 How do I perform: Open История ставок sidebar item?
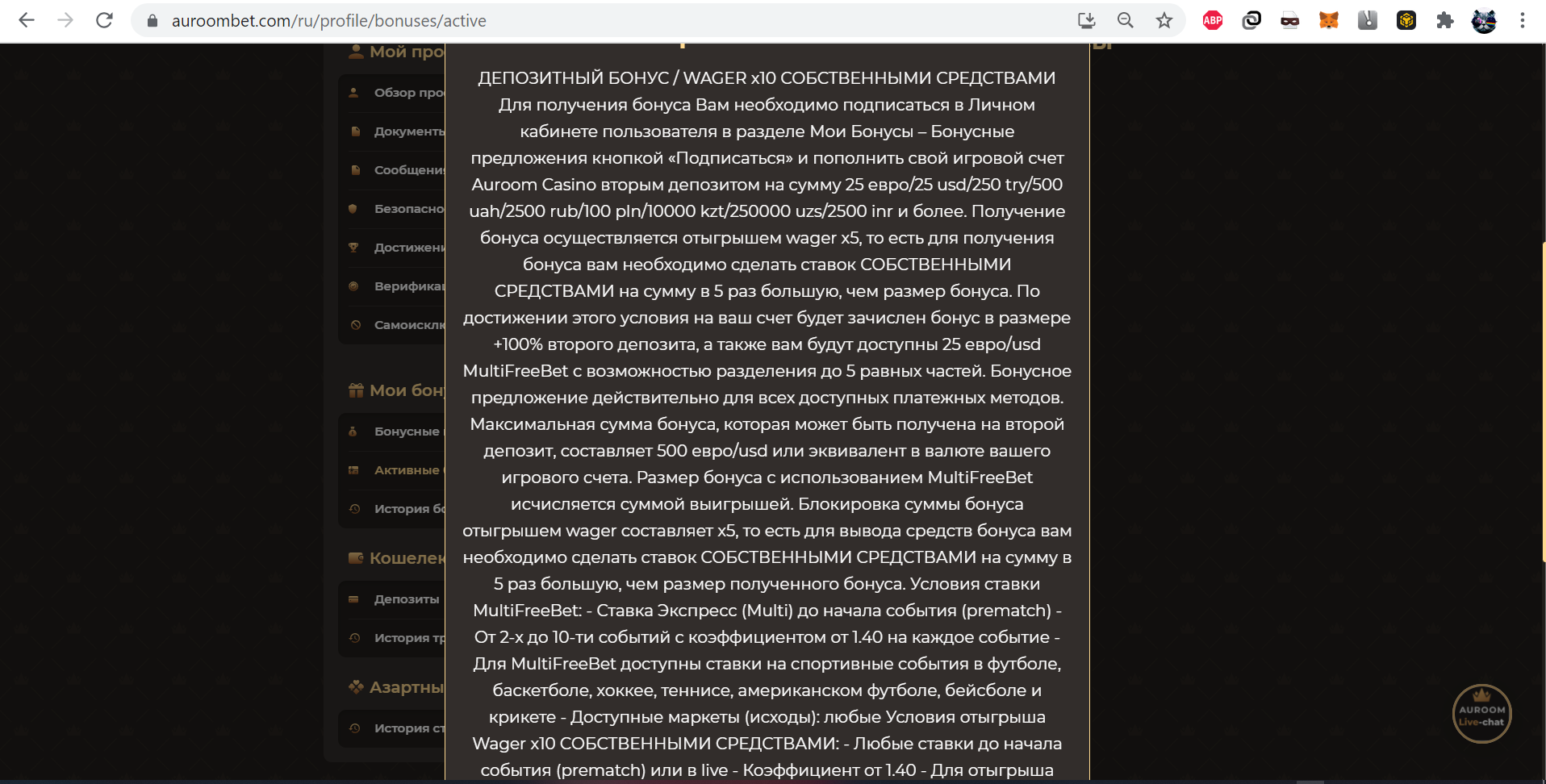pyautogui.click(x=392, y=728)
